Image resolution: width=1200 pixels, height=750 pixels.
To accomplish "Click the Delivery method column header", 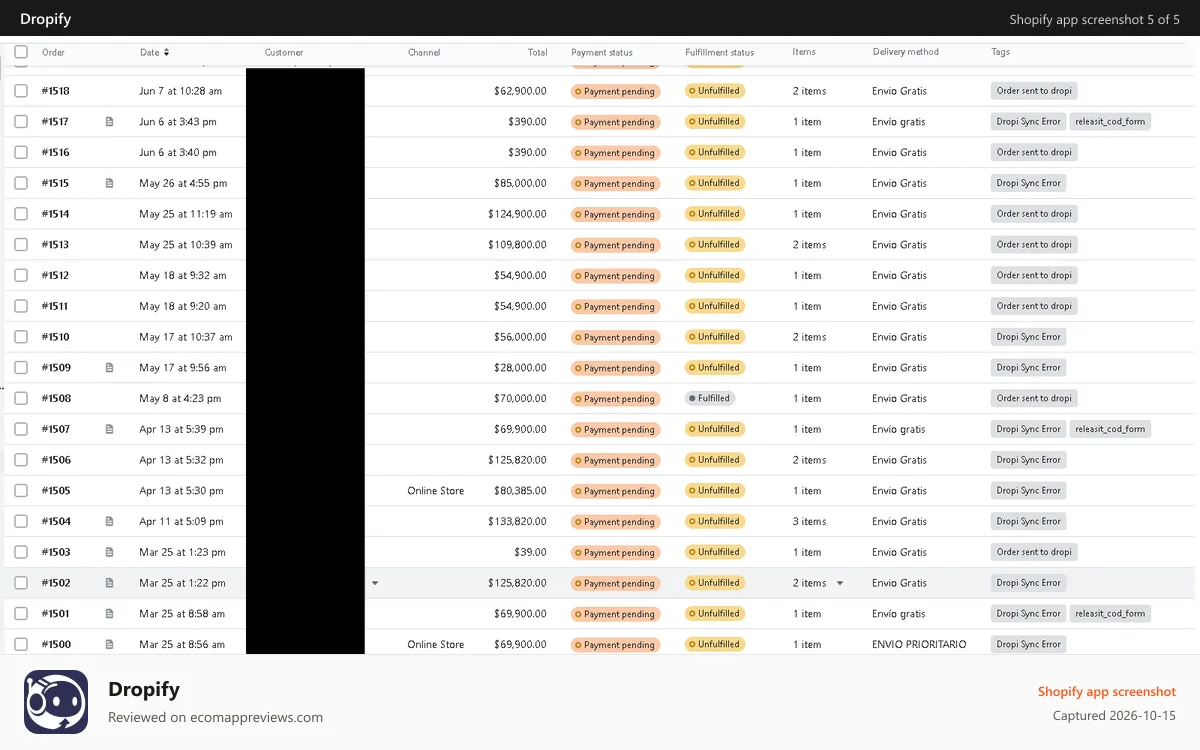I will tap(905, 52).
